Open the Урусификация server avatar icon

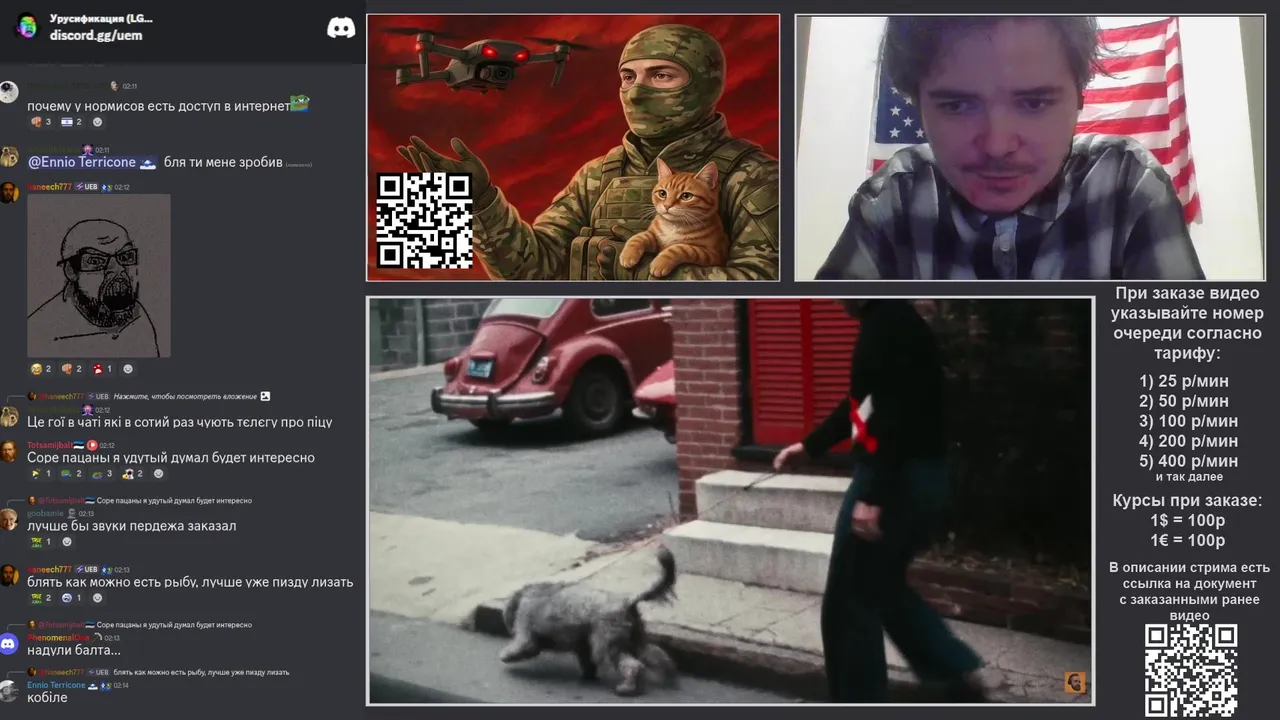click(27, 27)
